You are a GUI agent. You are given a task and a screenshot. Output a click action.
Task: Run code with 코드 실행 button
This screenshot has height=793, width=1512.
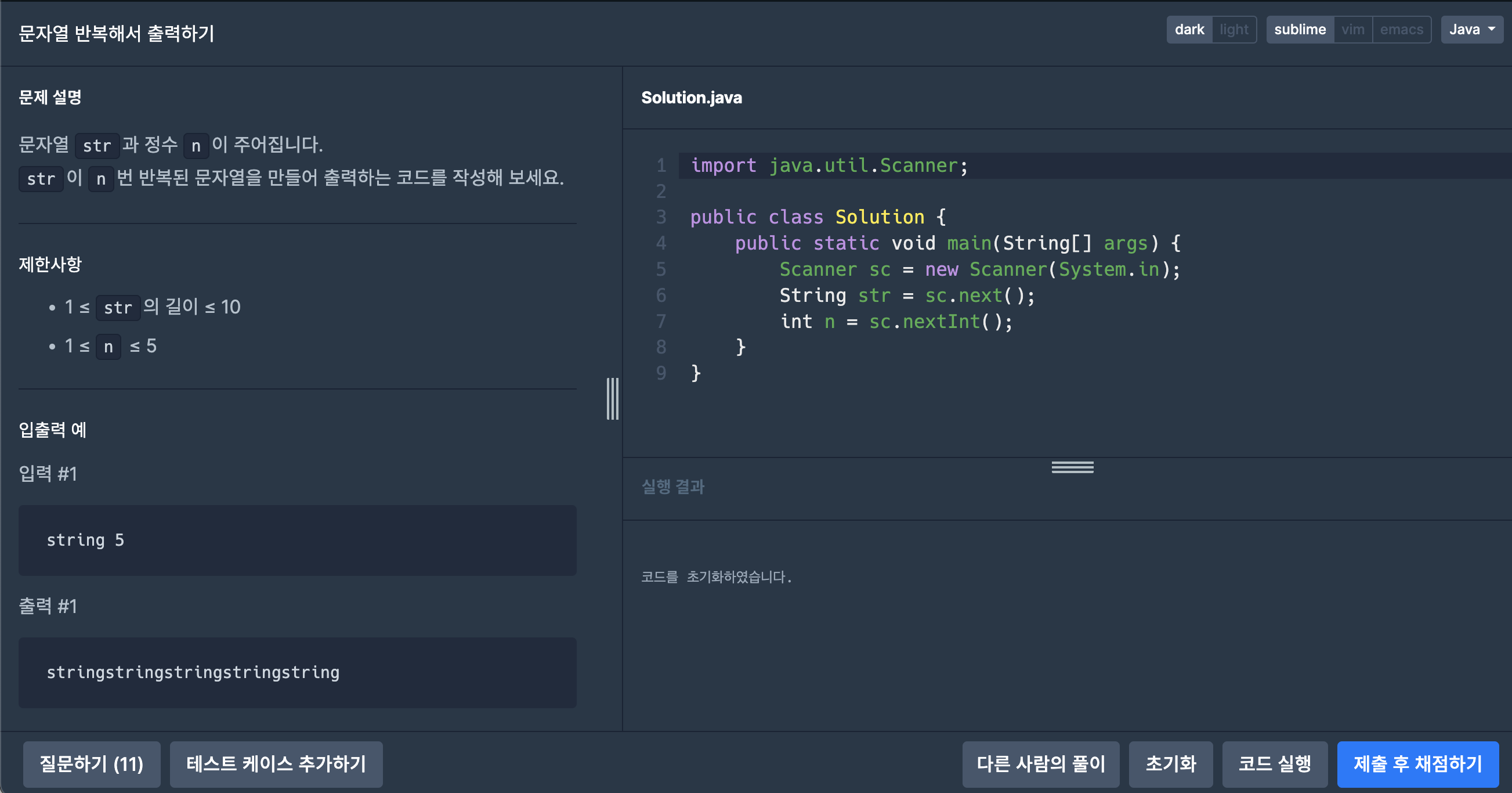click(1274, 763)
